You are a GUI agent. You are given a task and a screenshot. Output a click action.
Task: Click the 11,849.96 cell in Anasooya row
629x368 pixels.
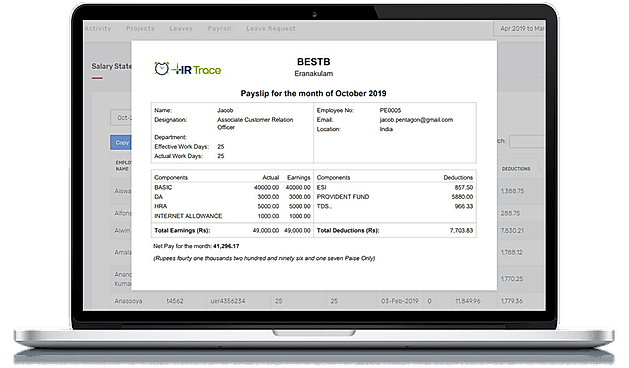(467, 301)
